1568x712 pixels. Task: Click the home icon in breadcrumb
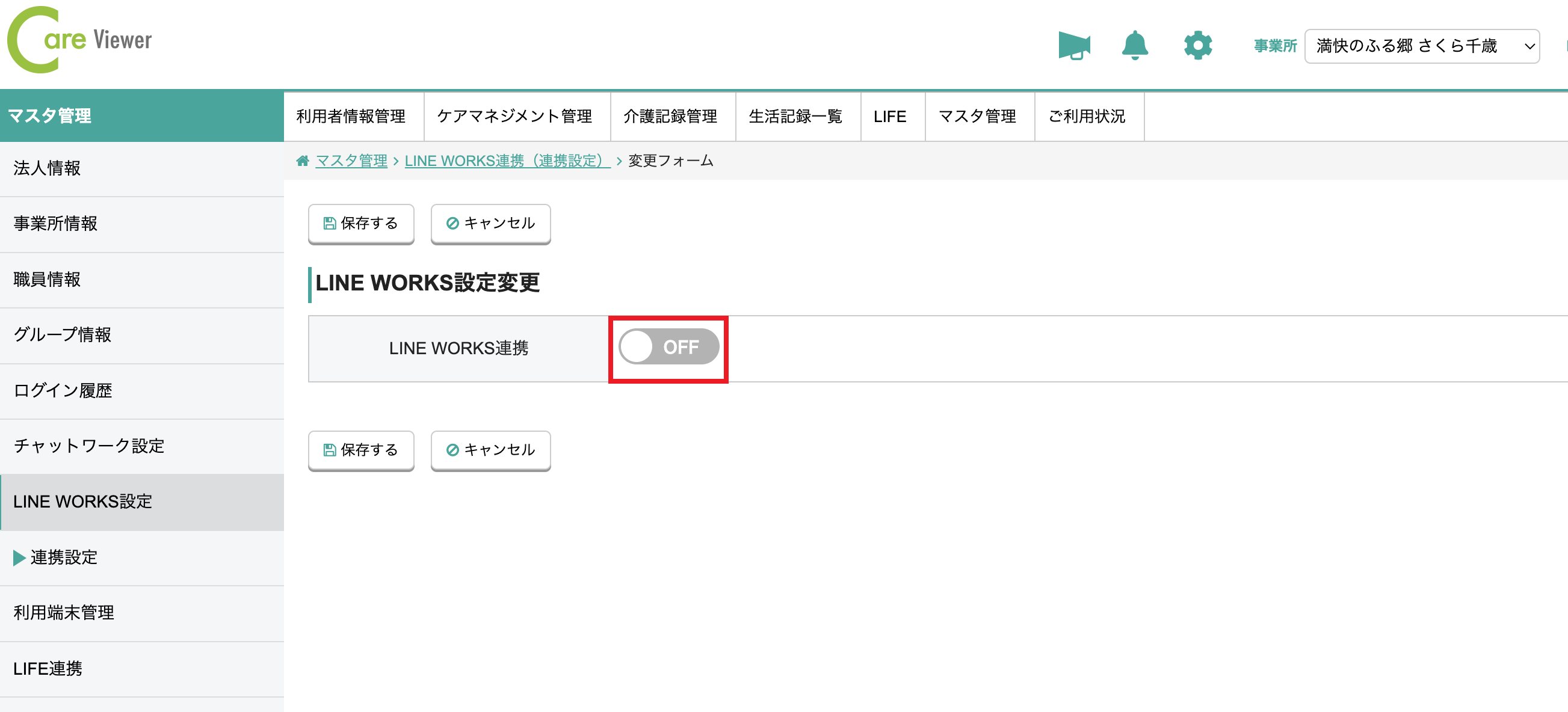(303, 161)
